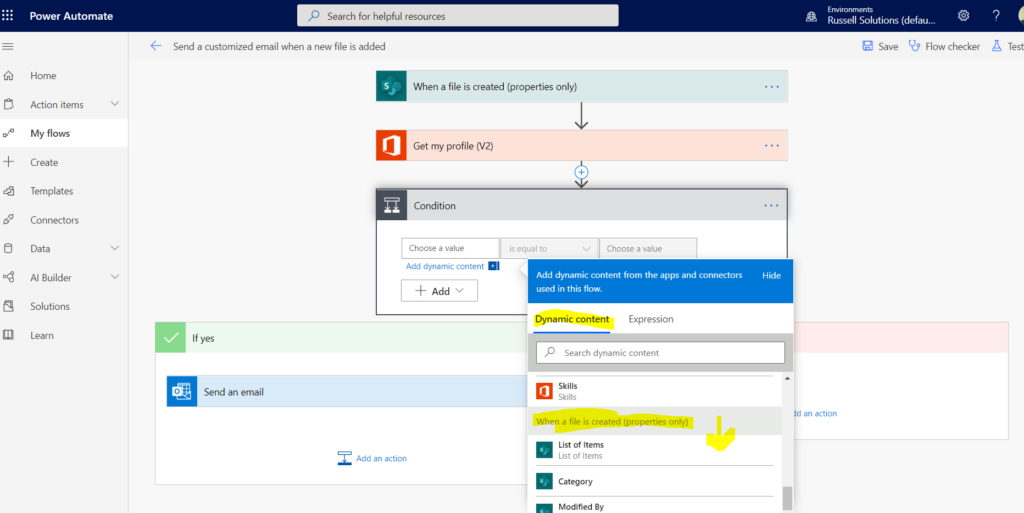
Task: Click the Data cylinder icon
Action: coord(8,249)
